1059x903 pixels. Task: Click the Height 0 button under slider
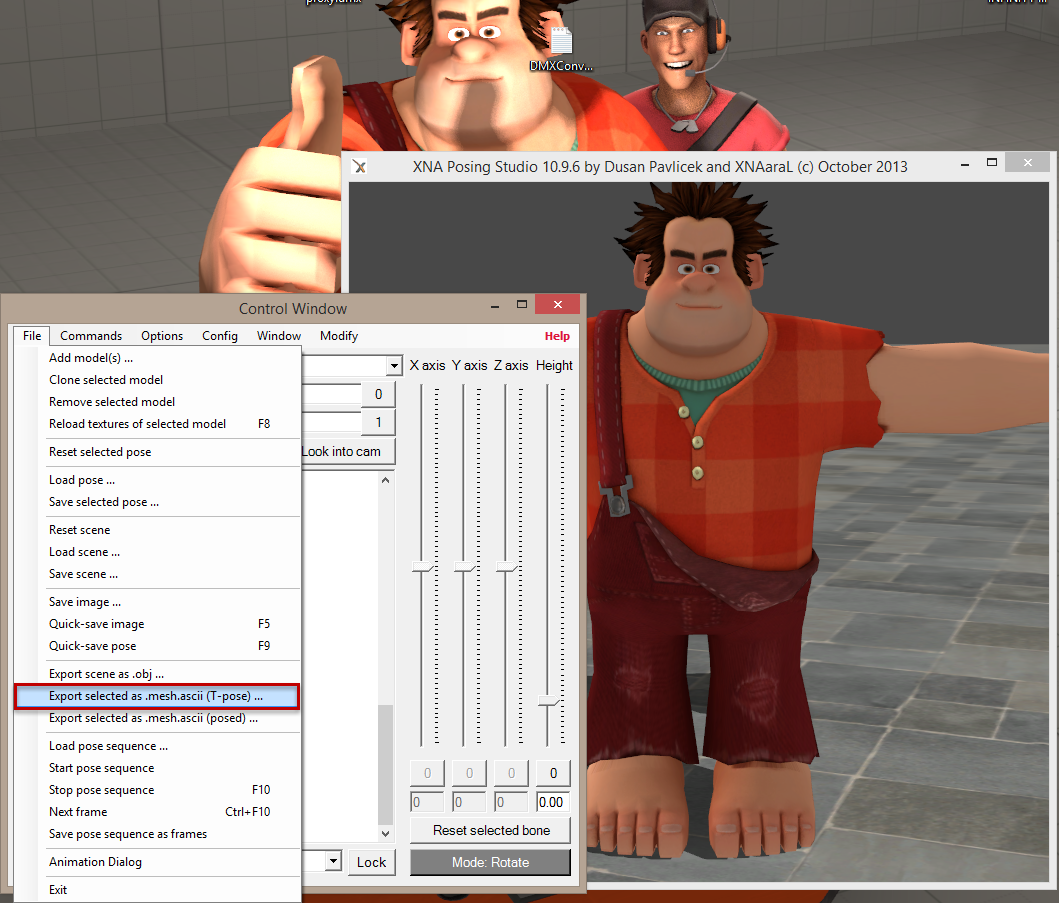click(553, 773)
